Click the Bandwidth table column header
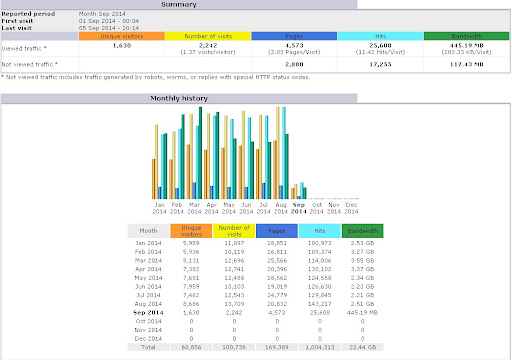The width and height of the screenshot is (512, 360). pyautogui.click(x=363, y=231)
